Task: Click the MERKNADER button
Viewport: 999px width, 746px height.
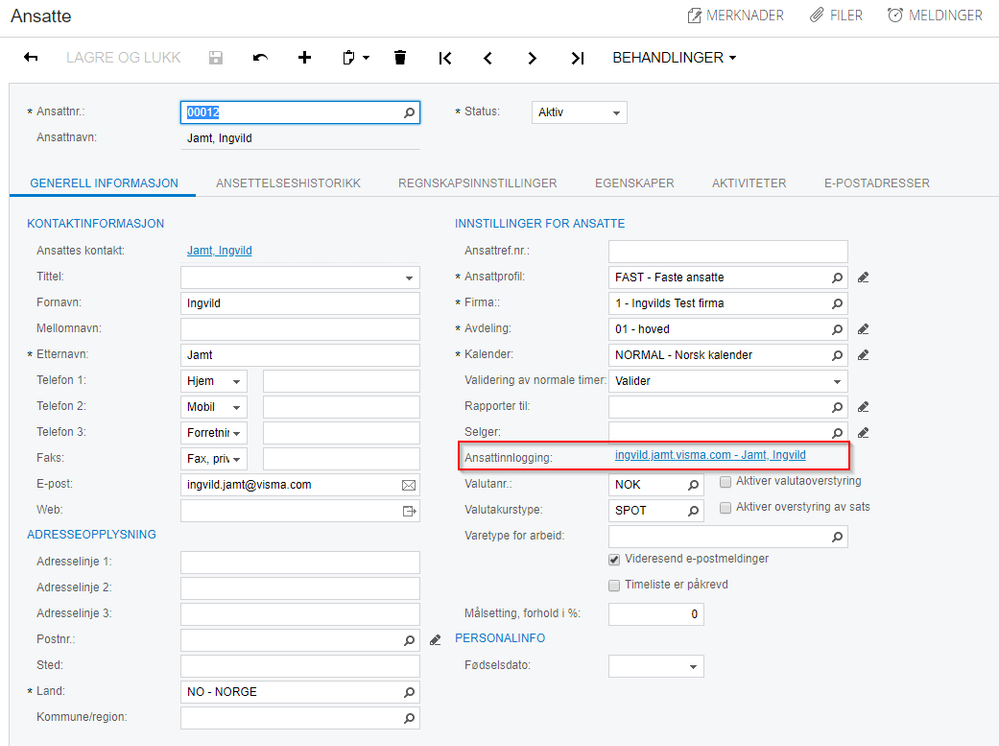Action: pos(736,15)
